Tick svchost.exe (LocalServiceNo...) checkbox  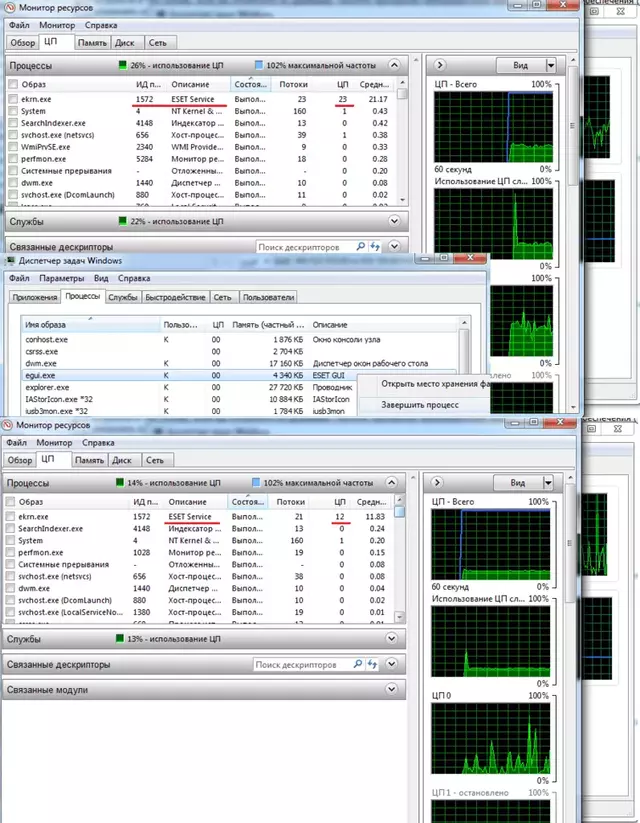point(11,613)
